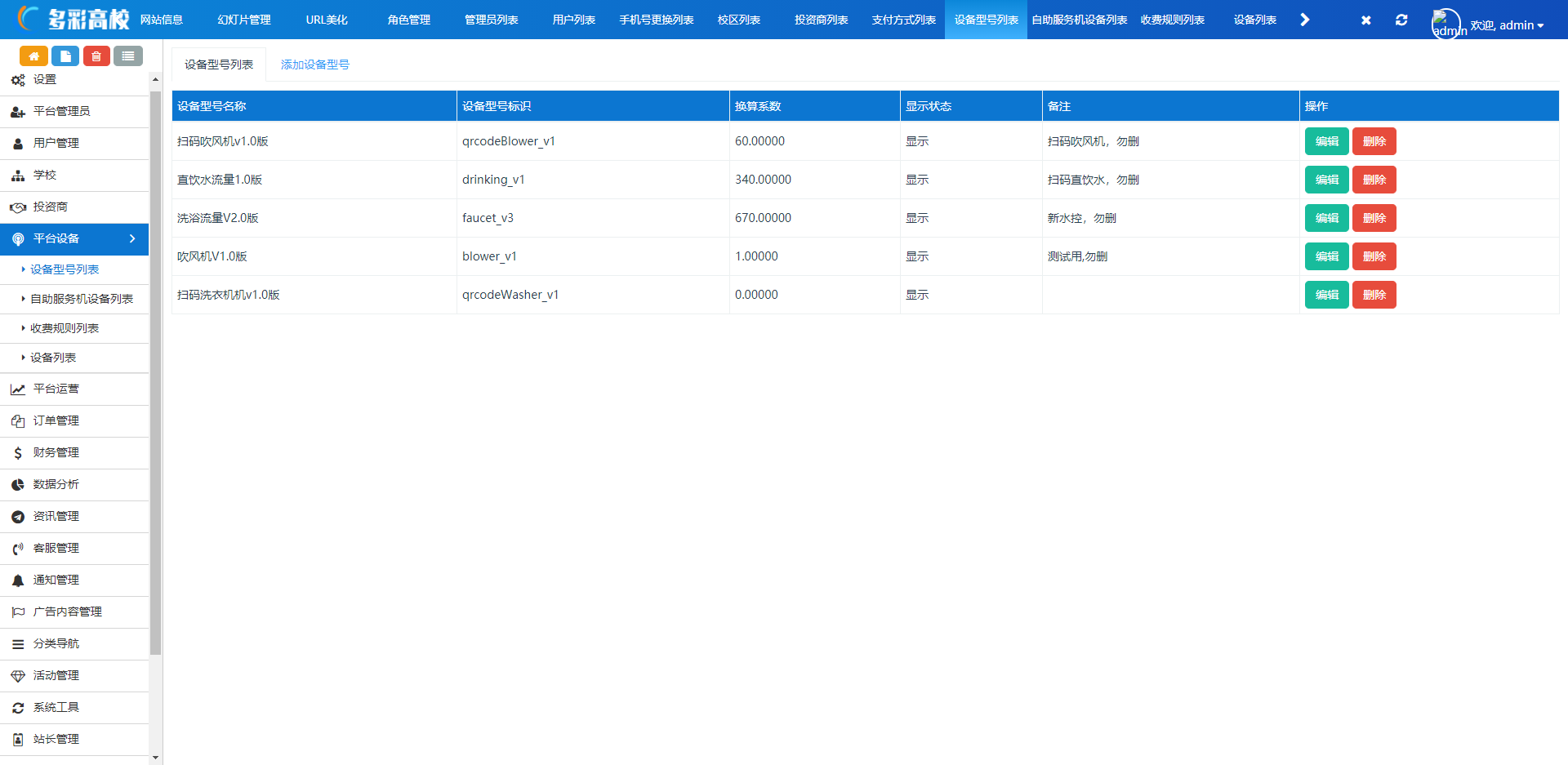Click the qrcodeBlower_v1 identifier cell
Screen dimensions: 1568x765
593,141
